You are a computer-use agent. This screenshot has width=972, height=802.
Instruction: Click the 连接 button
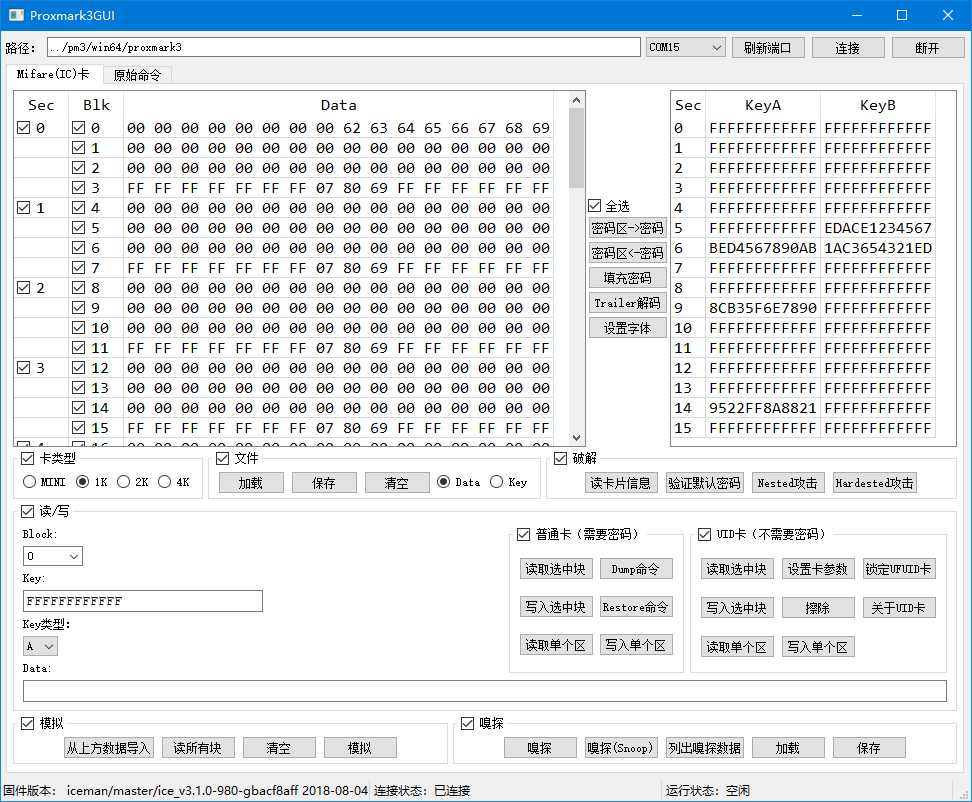point(847,48)
